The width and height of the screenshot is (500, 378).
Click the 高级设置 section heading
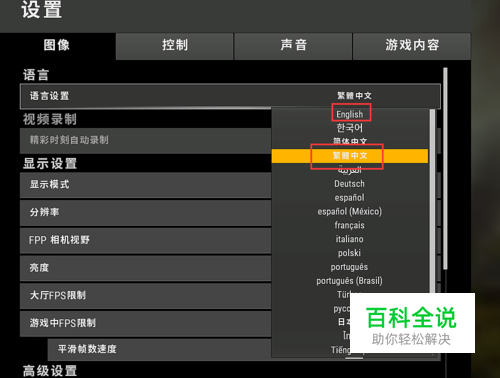click(50, 371)
